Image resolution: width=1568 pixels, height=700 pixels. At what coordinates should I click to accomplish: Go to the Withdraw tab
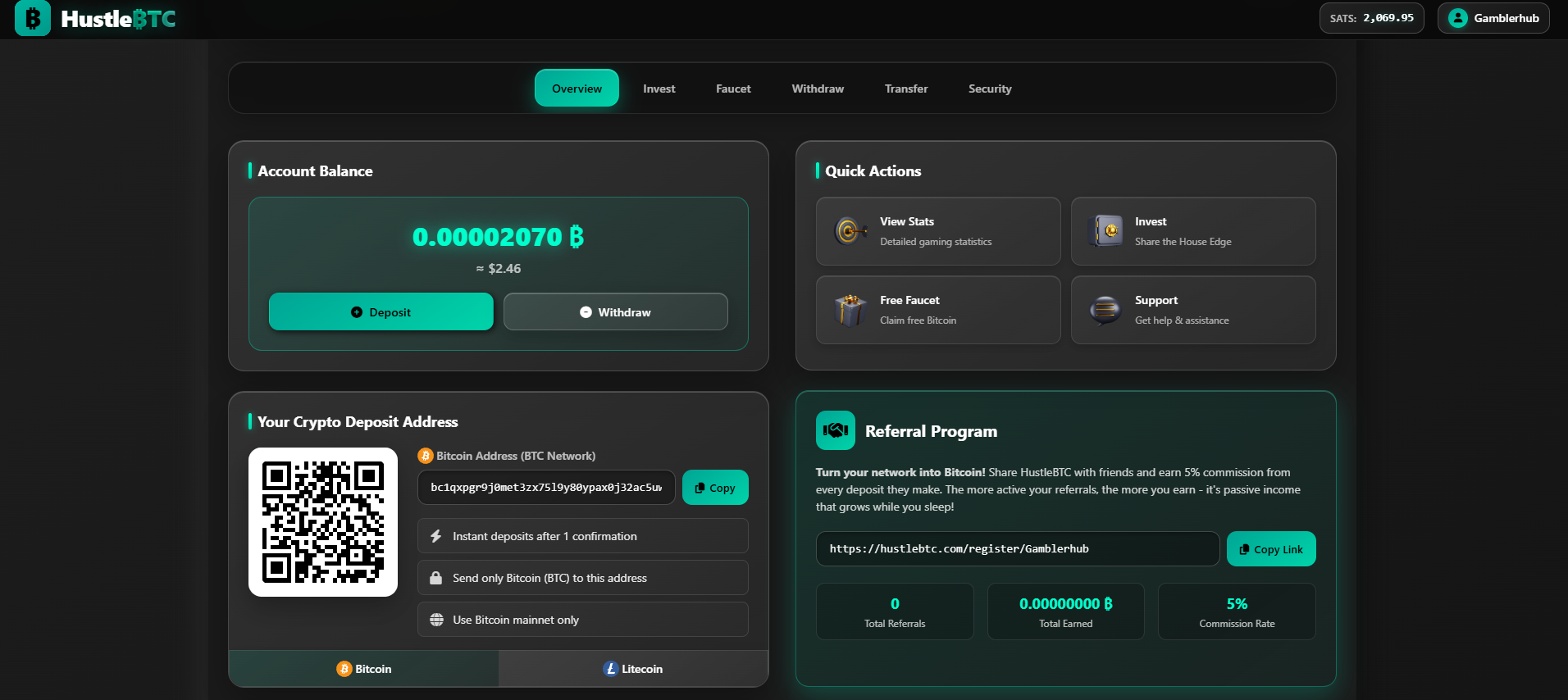818,89
